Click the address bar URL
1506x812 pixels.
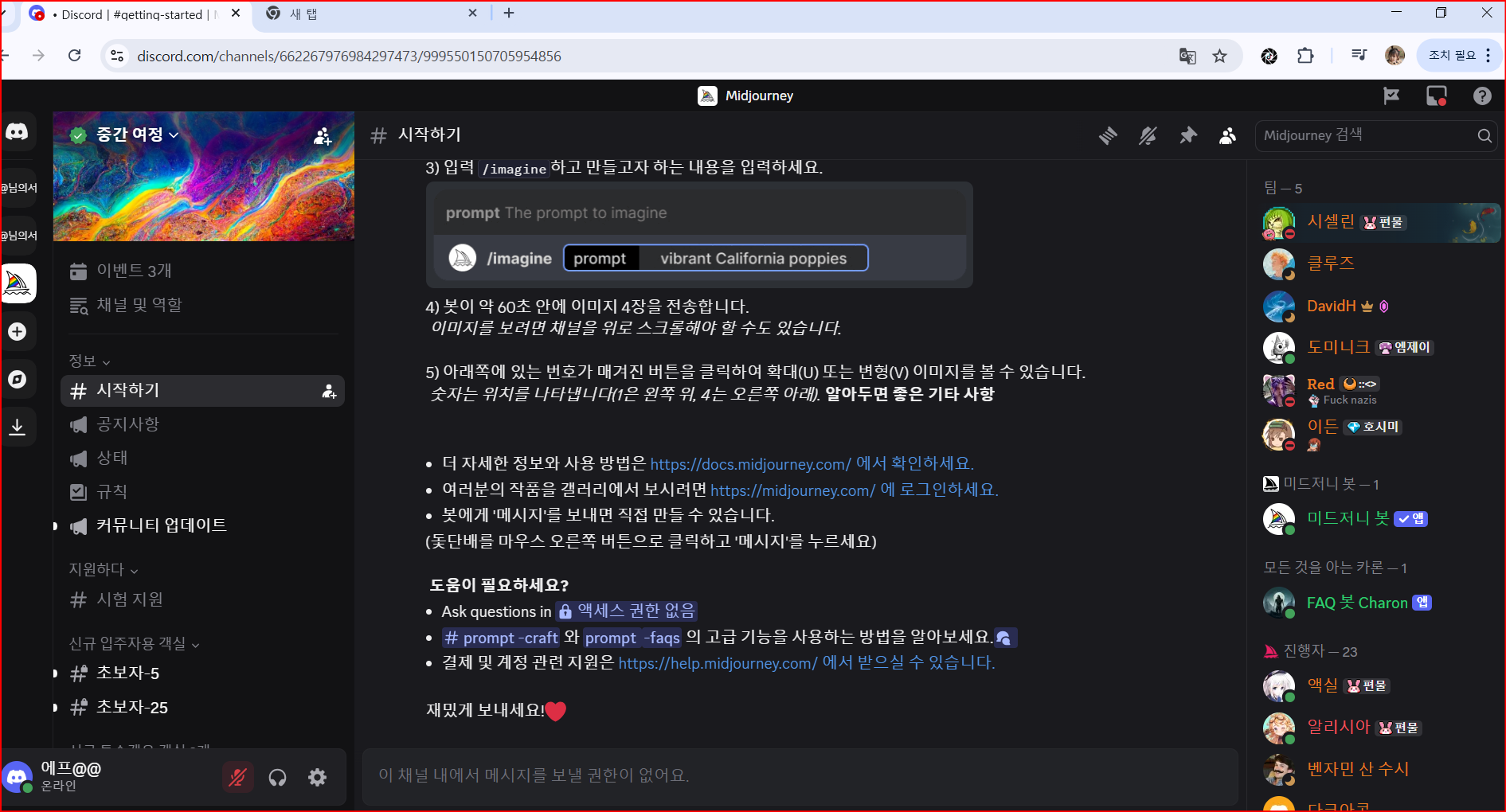(349, 57)
